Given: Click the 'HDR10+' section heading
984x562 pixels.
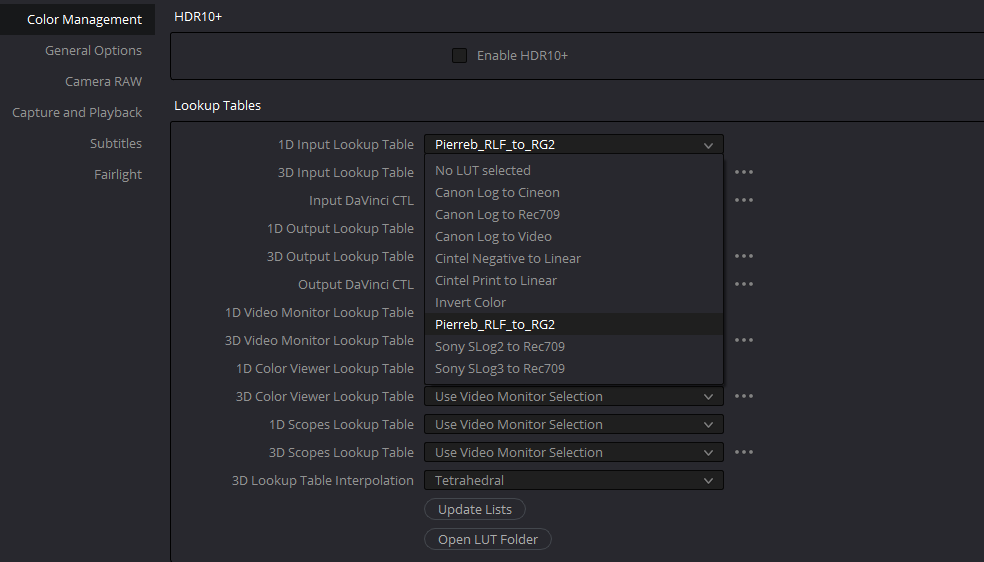Looking at the screenshot, I should 198,16.
